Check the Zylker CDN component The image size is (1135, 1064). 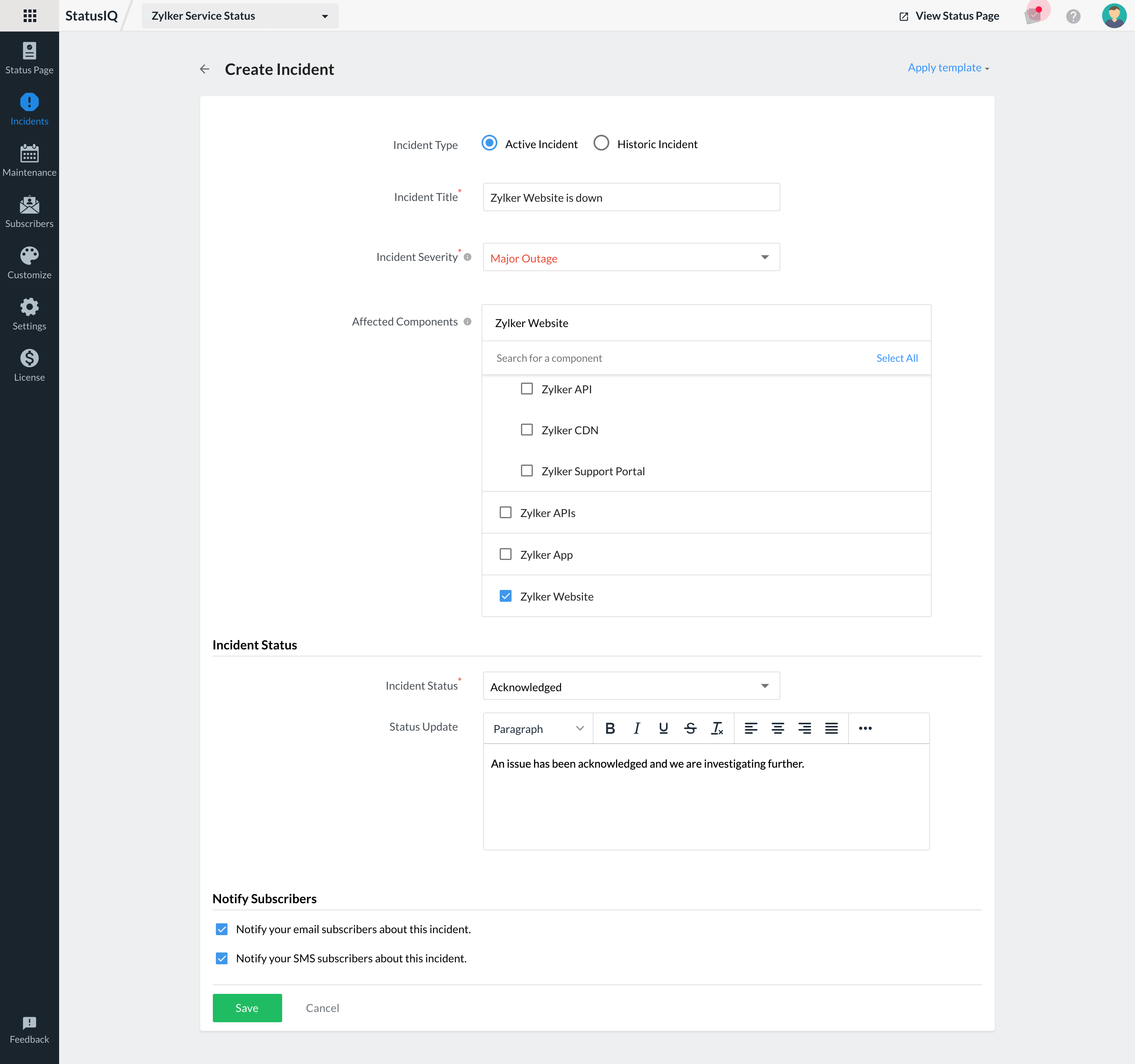point(527,429)
